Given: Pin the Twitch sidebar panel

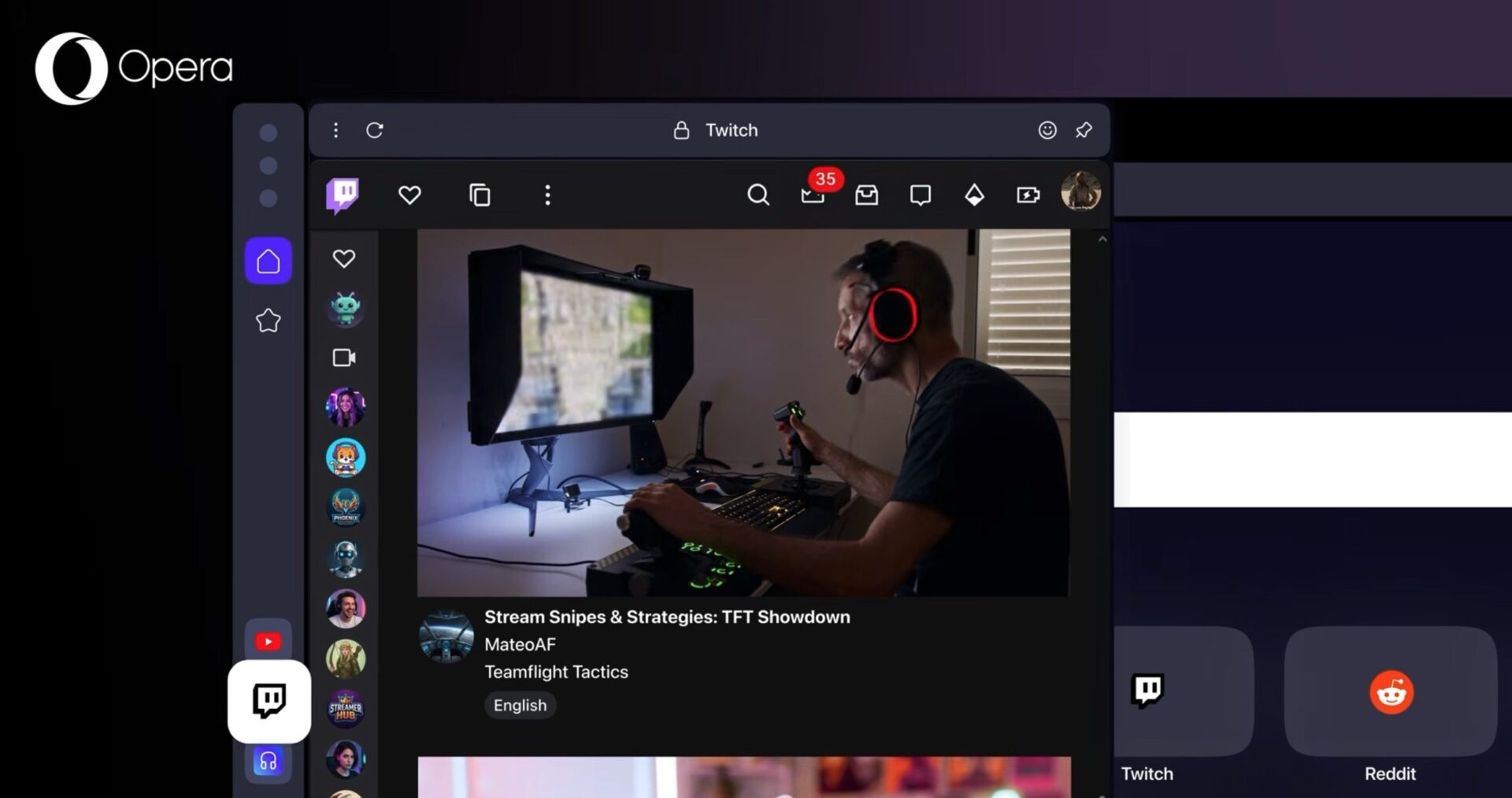Looking at the screenshot, I should pyautogui.click(x=1084, y=130).
